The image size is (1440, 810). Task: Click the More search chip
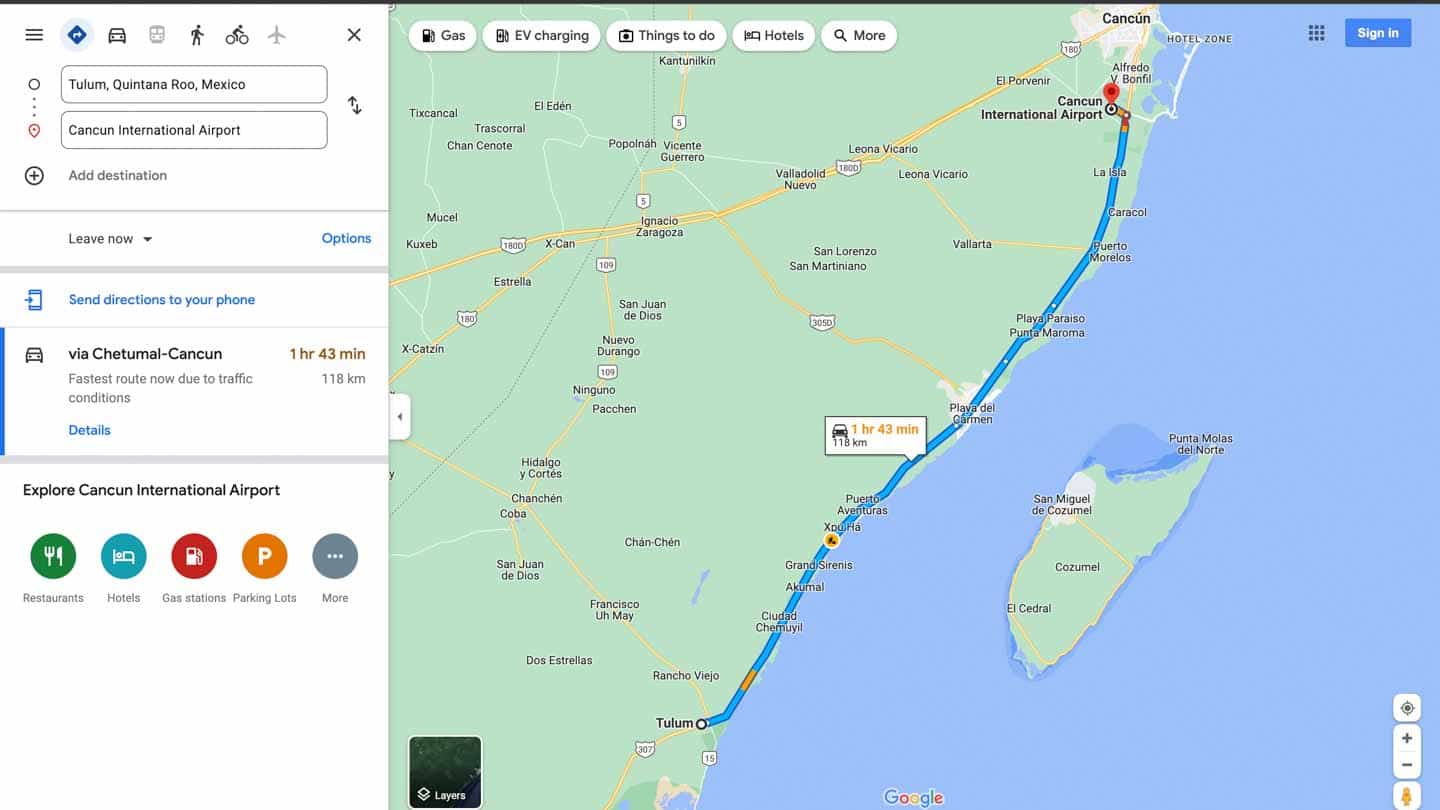[x=859, y=36]
